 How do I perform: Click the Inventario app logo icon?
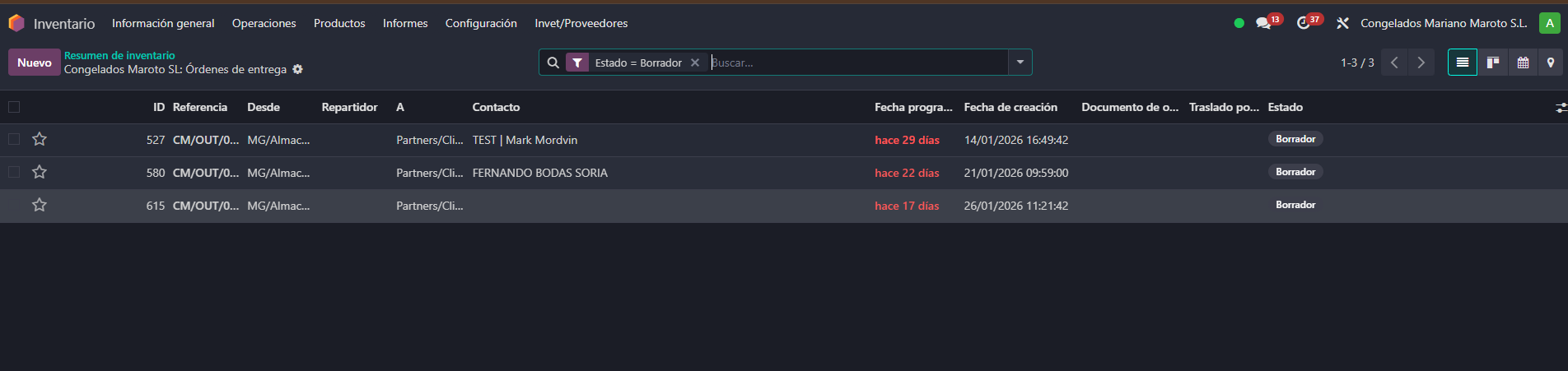point(16,23)
